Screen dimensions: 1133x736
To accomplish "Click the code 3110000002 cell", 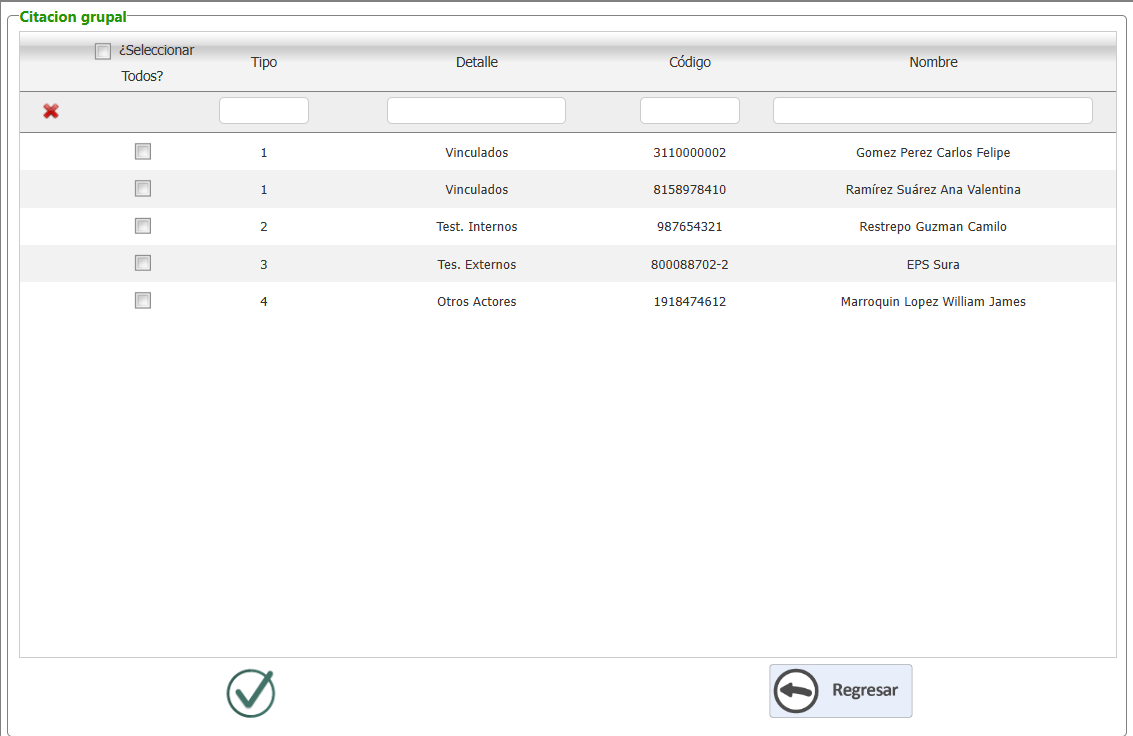I will 689,152.
